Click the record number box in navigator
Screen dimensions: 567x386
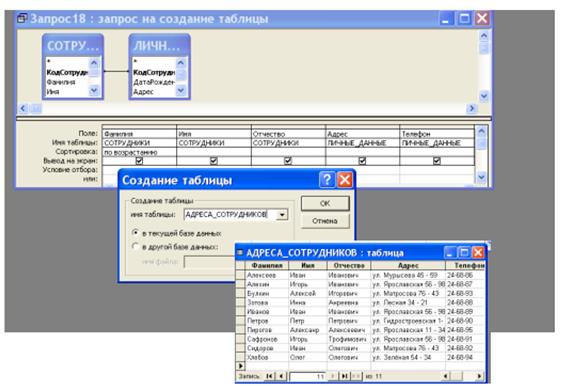tap(307, 377)
